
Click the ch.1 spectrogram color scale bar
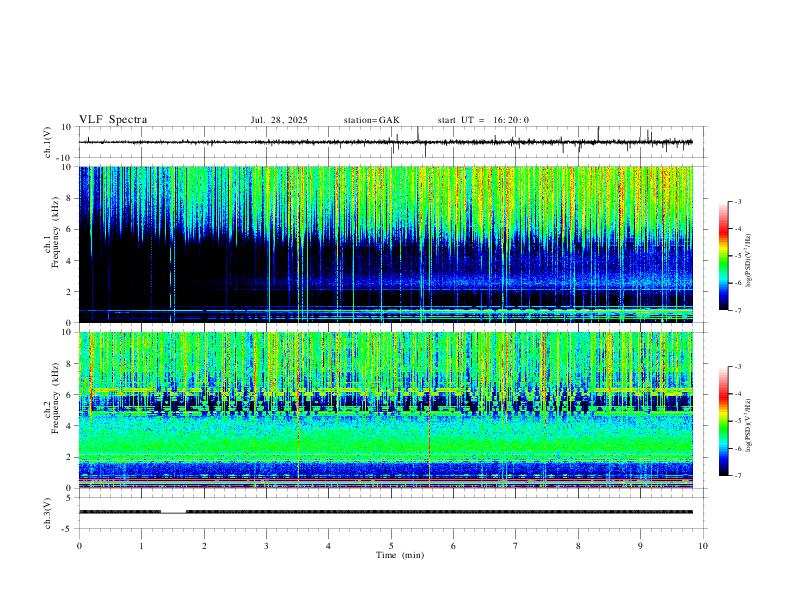[723, 256]
